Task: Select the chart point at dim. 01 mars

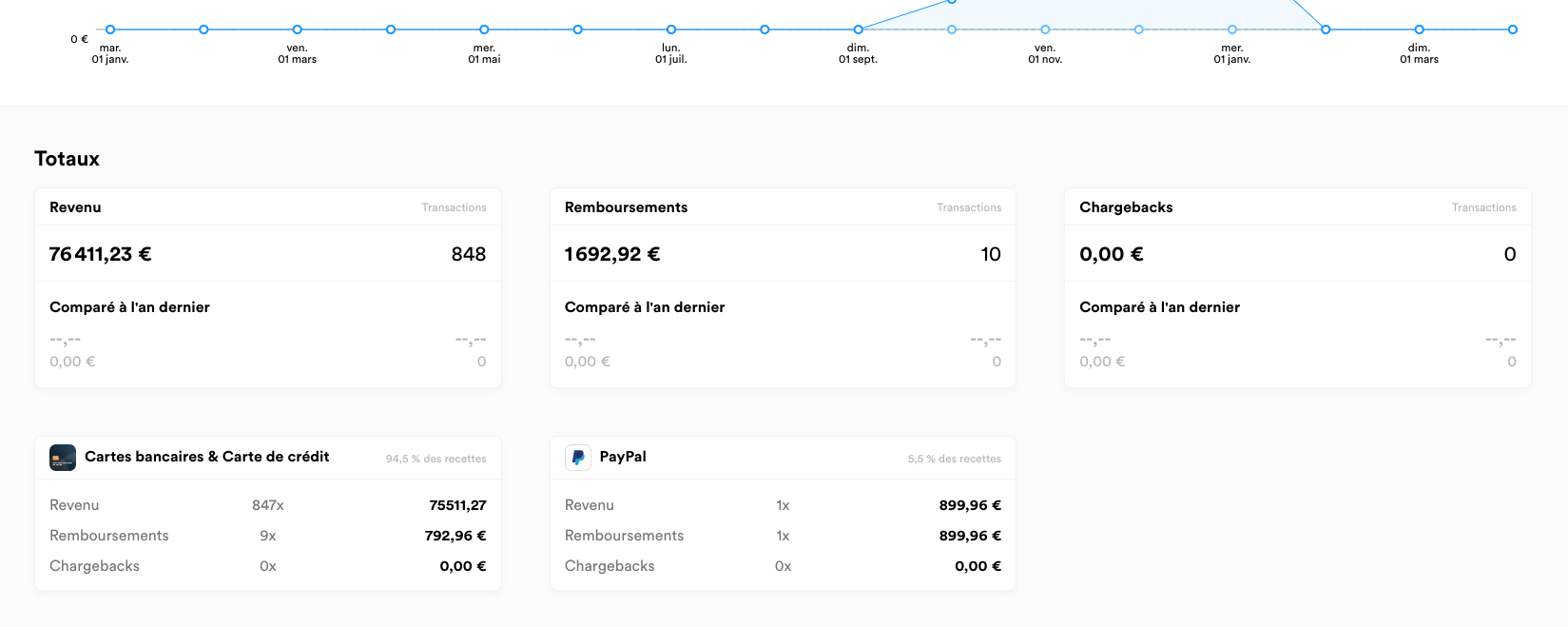Action: [x=1419, y=29]
